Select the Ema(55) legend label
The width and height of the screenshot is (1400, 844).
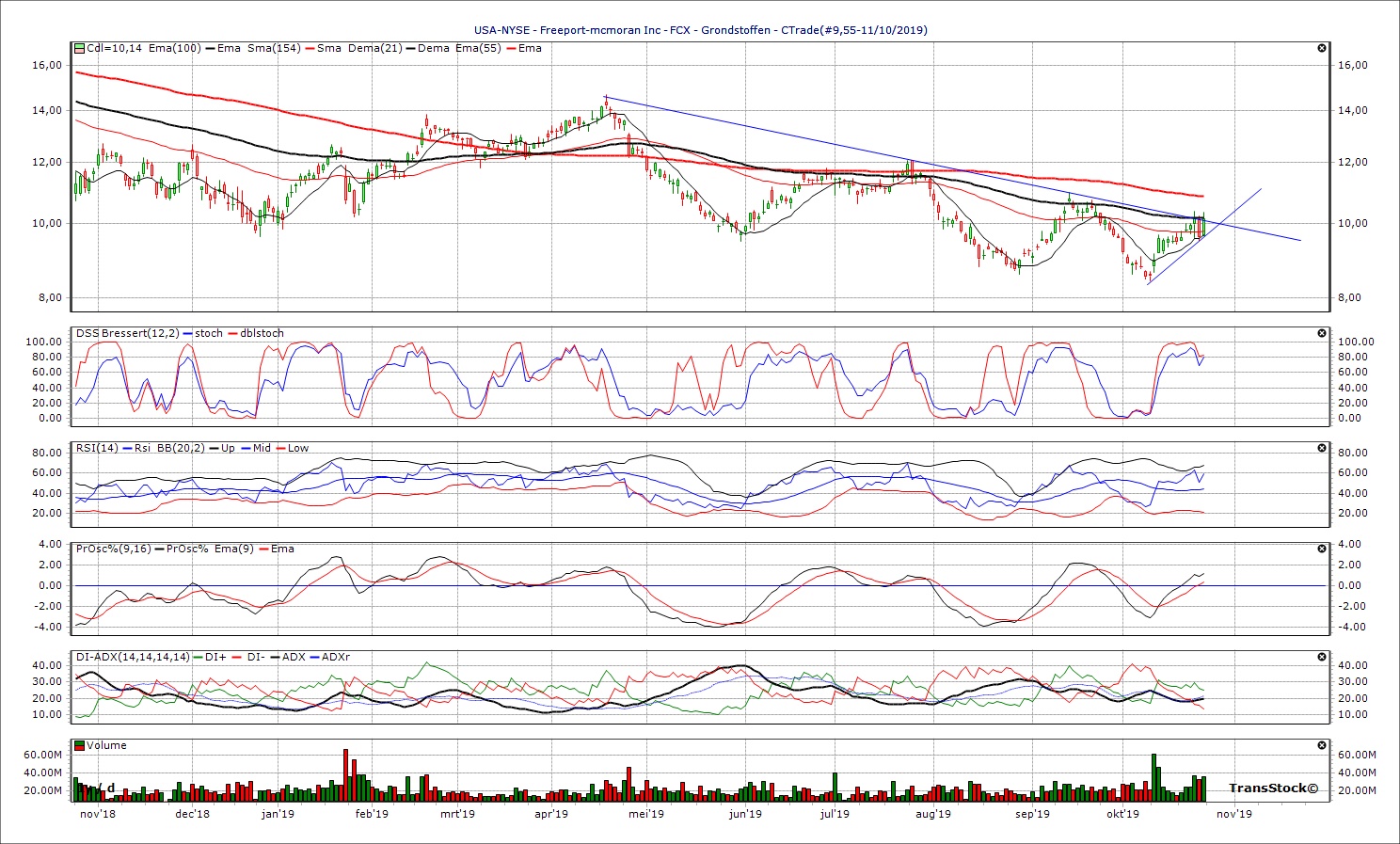pos(477,48)
